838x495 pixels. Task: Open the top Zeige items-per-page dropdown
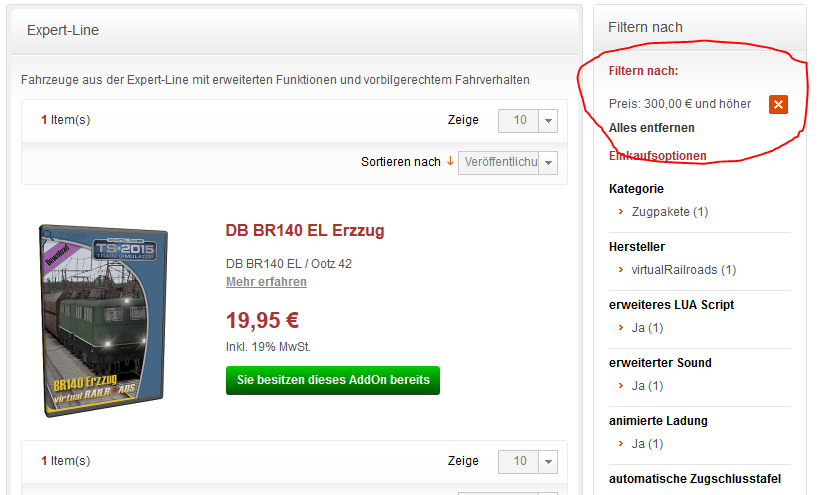tap(527, 121)
